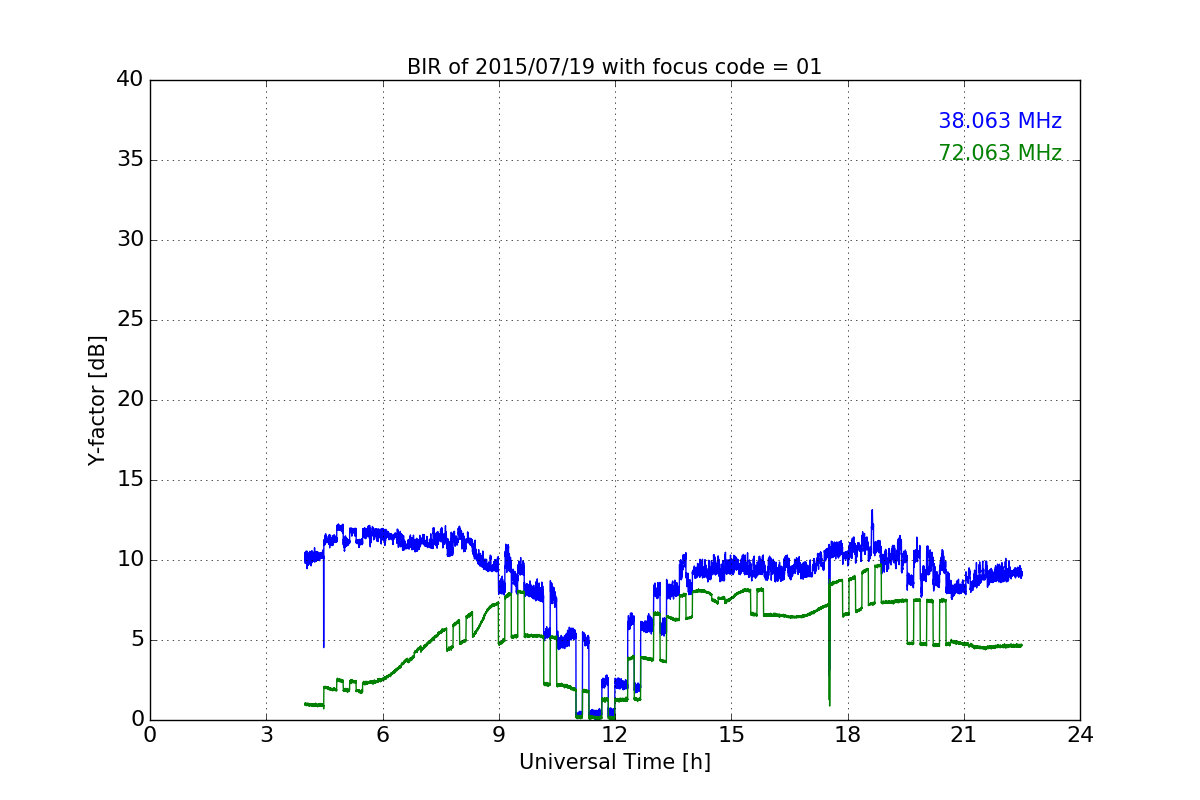The image size is (1200, 800).
Task: Click the y-axis tick label 15
Action: coord(130,480)
